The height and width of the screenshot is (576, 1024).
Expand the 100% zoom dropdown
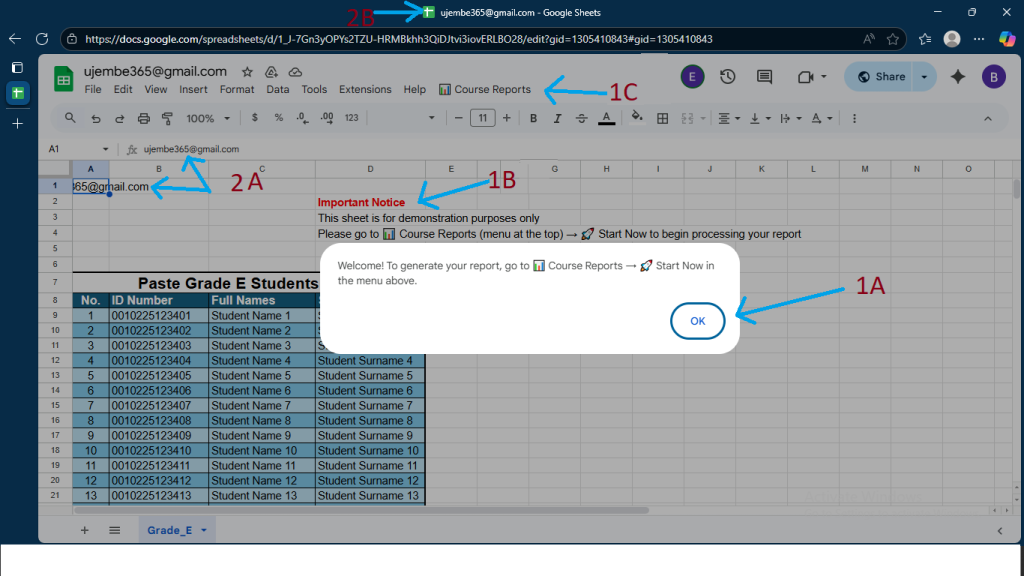tap(205, 118)
